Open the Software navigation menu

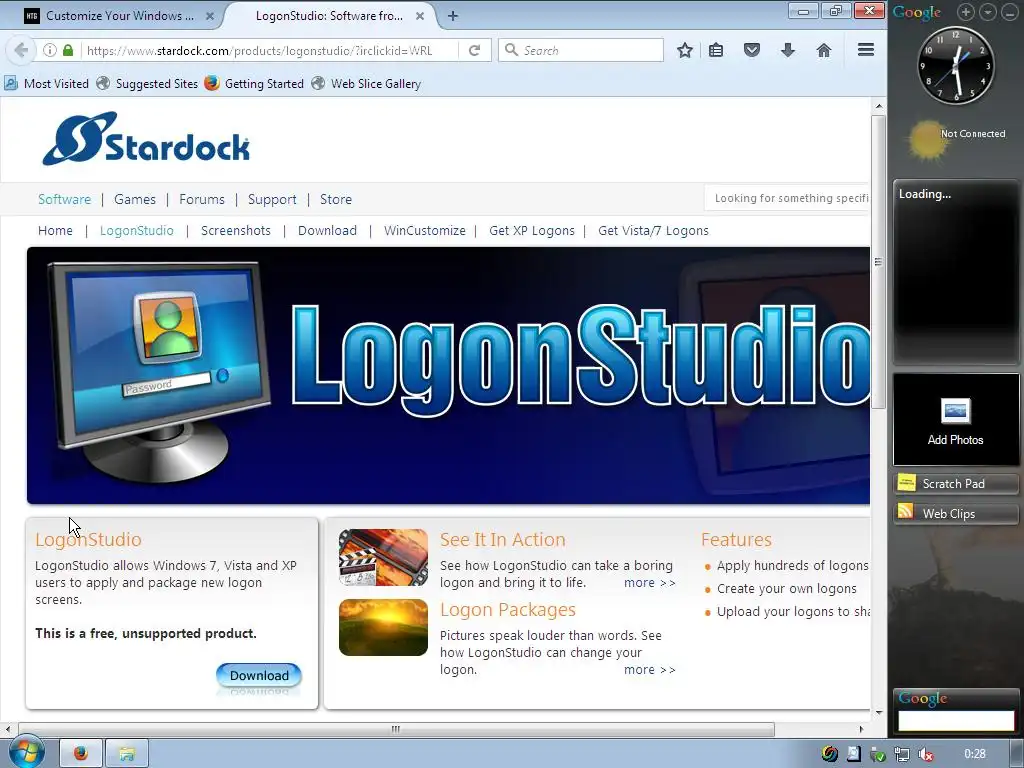[x=64, y=199]
